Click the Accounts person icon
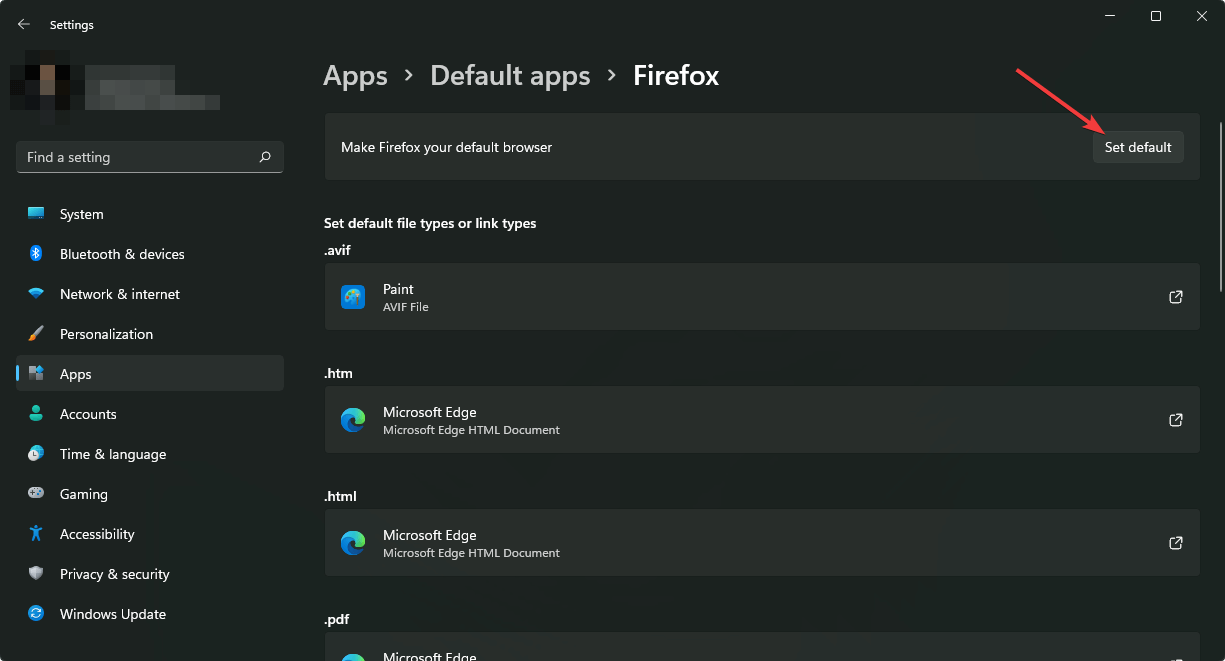Screen dimensions: 1225x661 click(x=36, y=414)
